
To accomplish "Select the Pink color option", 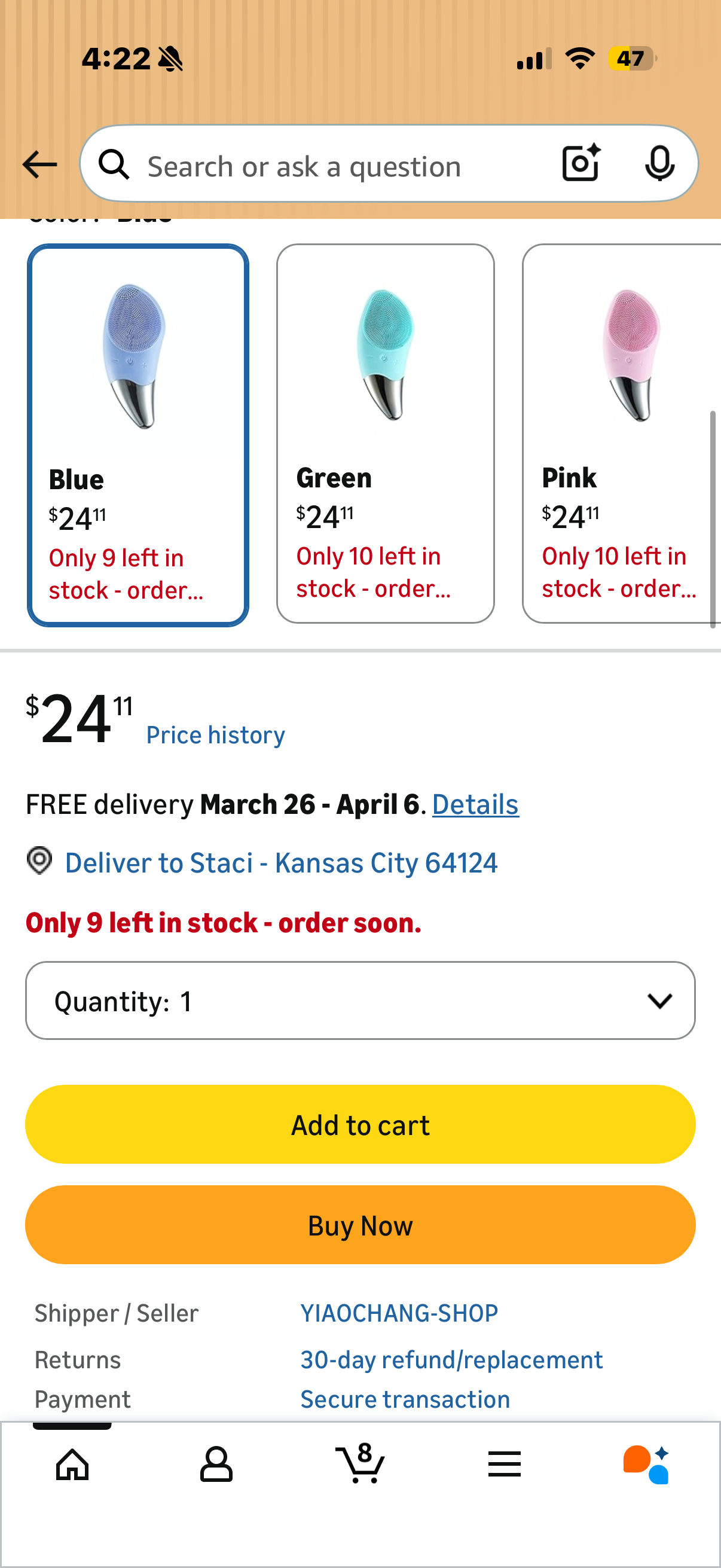I will (x=621, y=434).
